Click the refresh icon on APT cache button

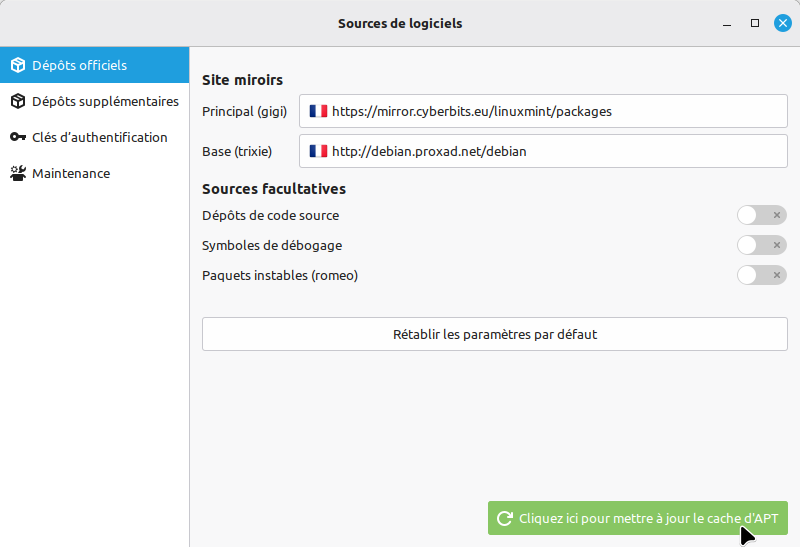coord(505,519)
